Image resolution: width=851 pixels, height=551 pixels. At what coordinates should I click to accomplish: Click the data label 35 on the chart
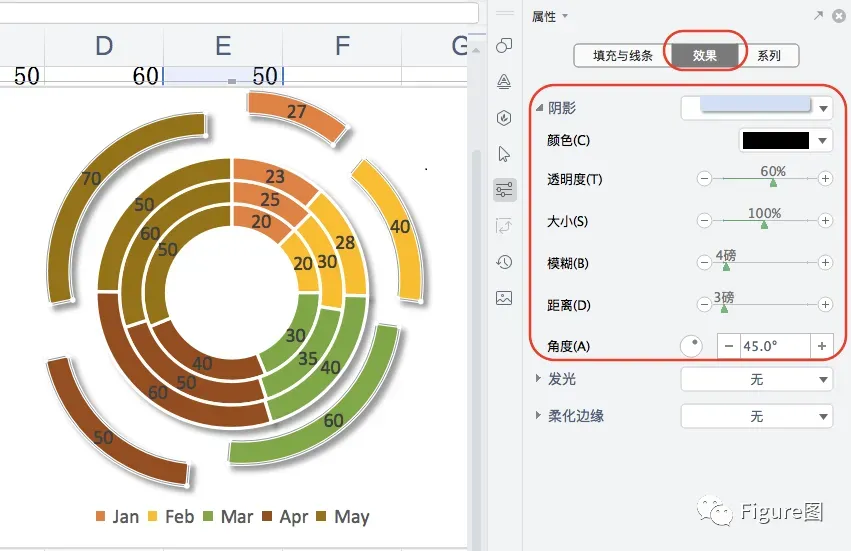click(308, 358)
